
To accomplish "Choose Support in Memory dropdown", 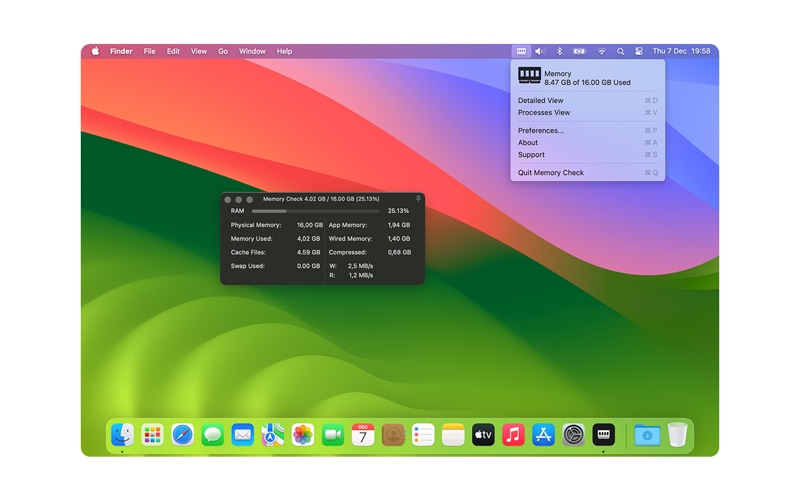I will 588,155.
